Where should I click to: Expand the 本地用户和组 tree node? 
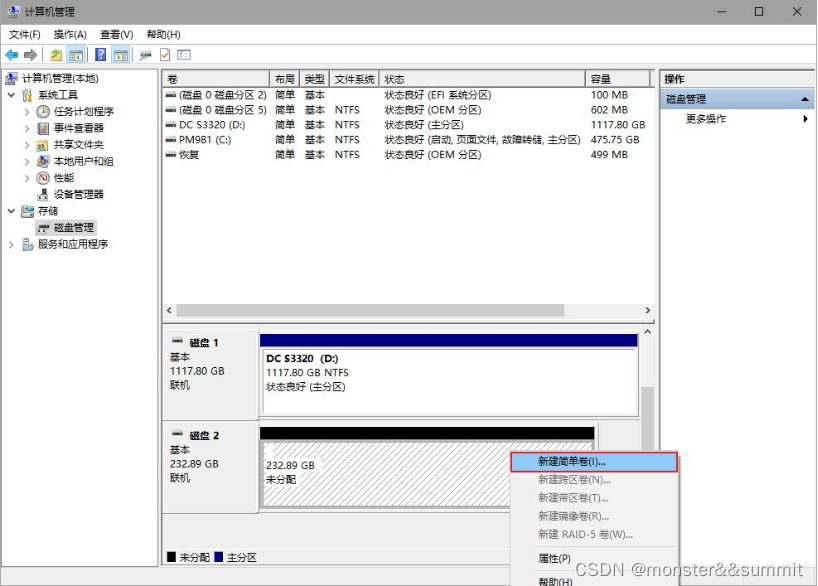click(27, 162)
